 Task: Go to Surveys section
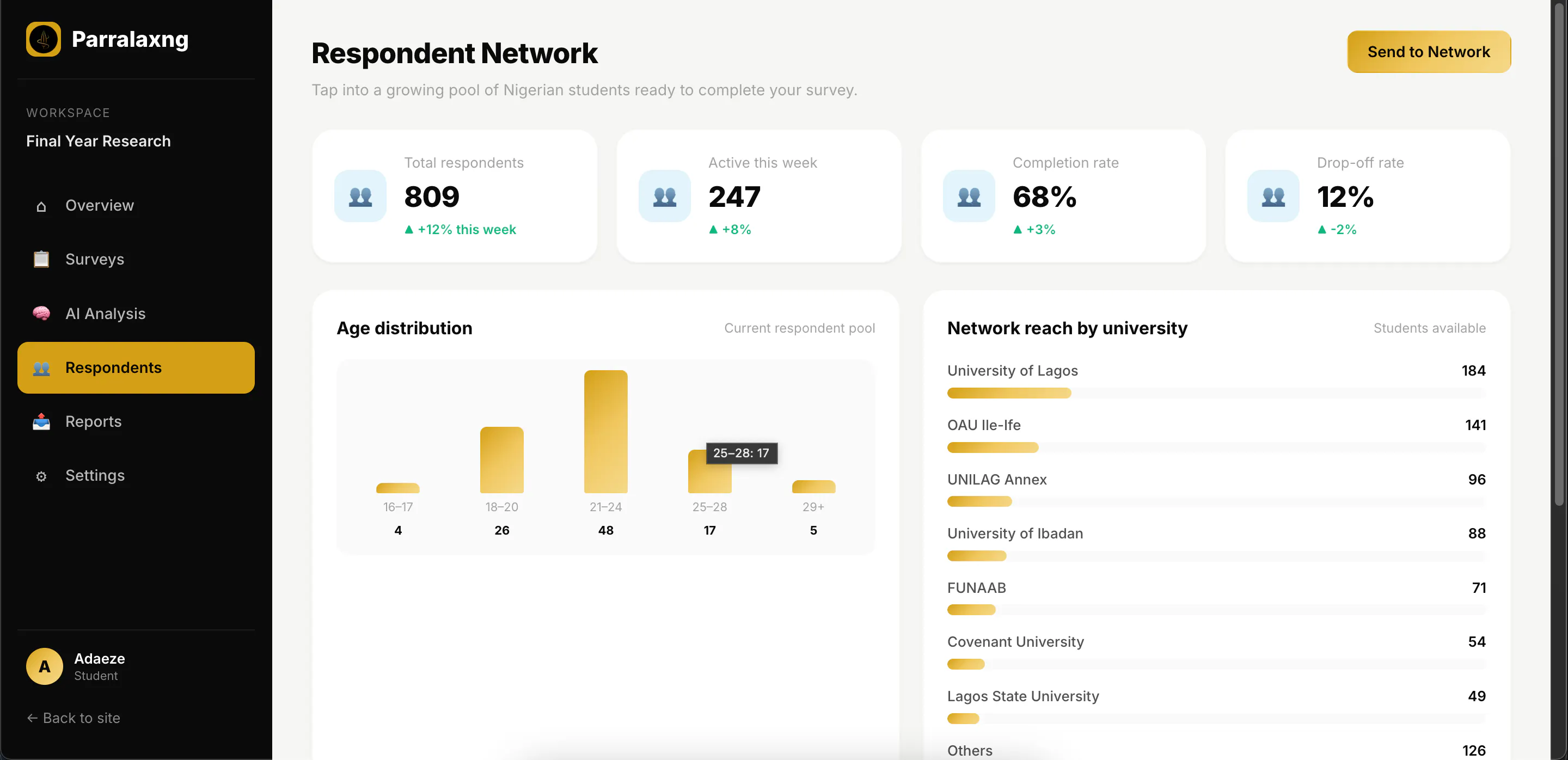pyautogui.click(x=136, y=259)
